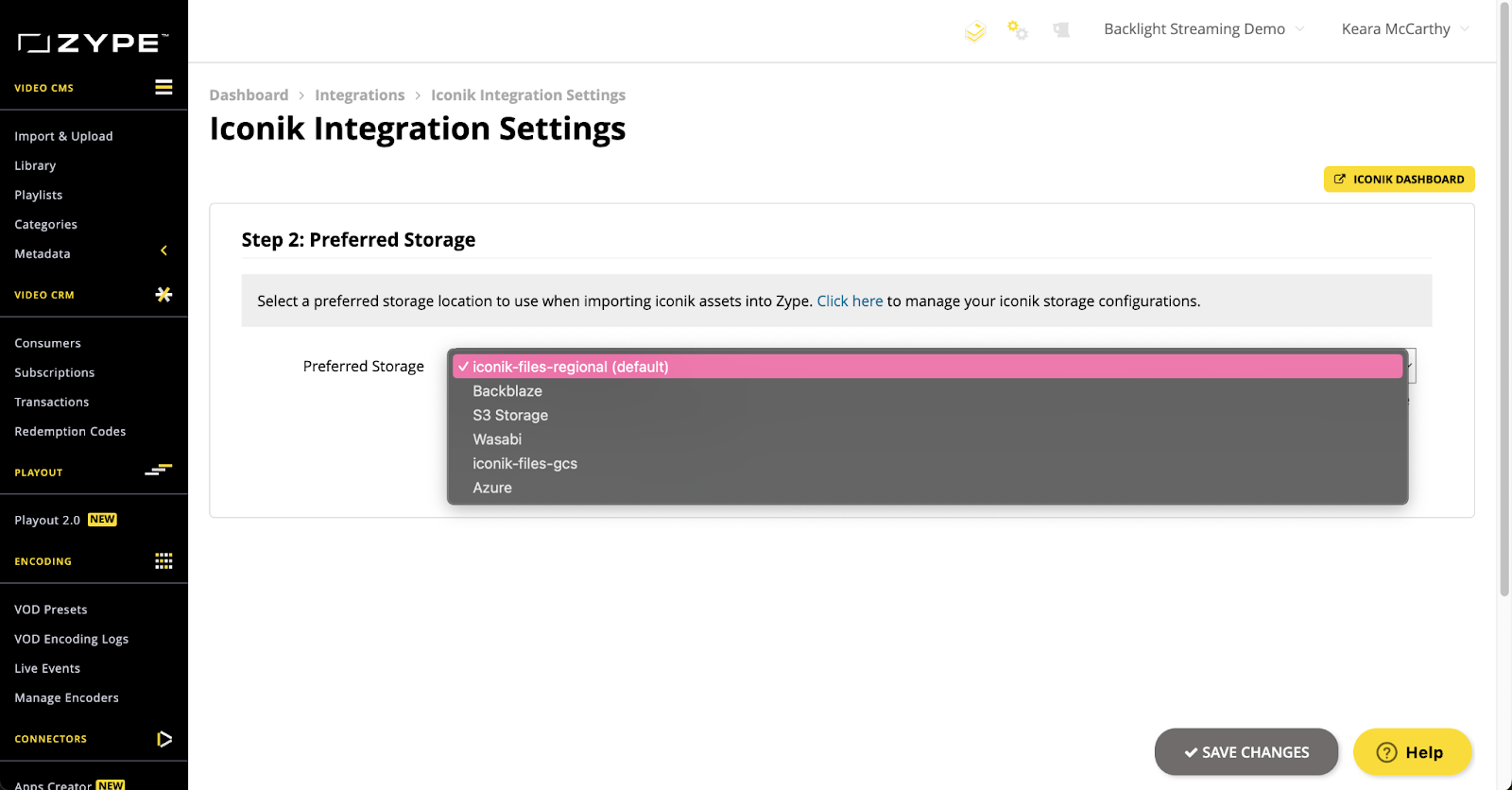Image resolution: width=1512 pixels, height=790 pixels.
Task: Click the stacked layers icon in header
Action: click(x=975, y=31)
